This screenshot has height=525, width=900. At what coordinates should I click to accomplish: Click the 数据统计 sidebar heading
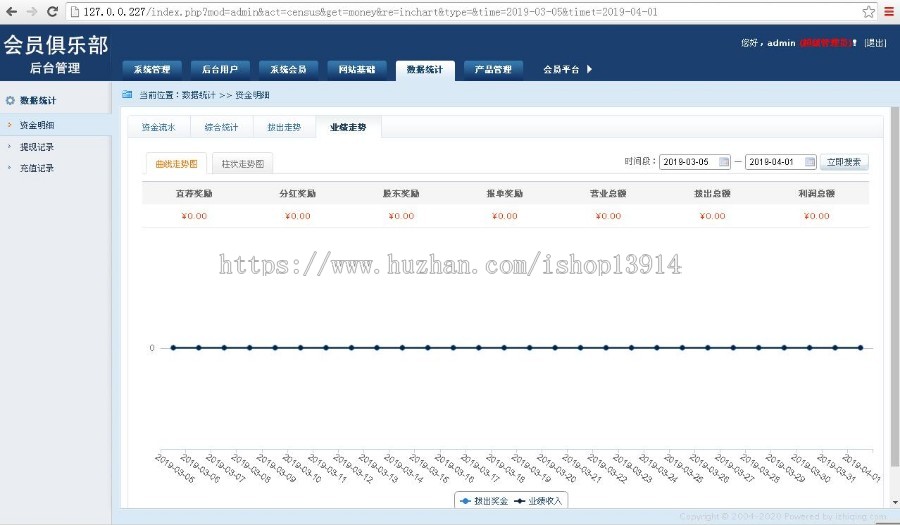(x=38, y=100)
